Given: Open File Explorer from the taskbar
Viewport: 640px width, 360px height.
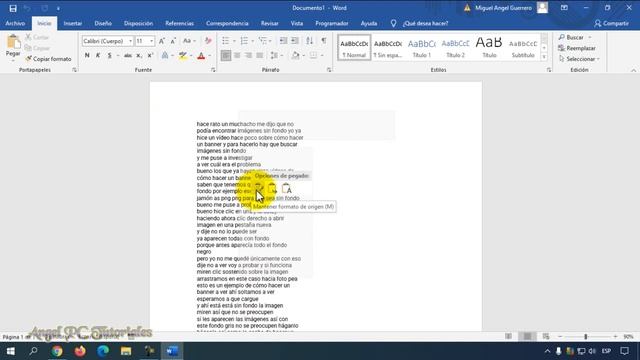Looking at the screenshot, I should (x=126, y=351).
